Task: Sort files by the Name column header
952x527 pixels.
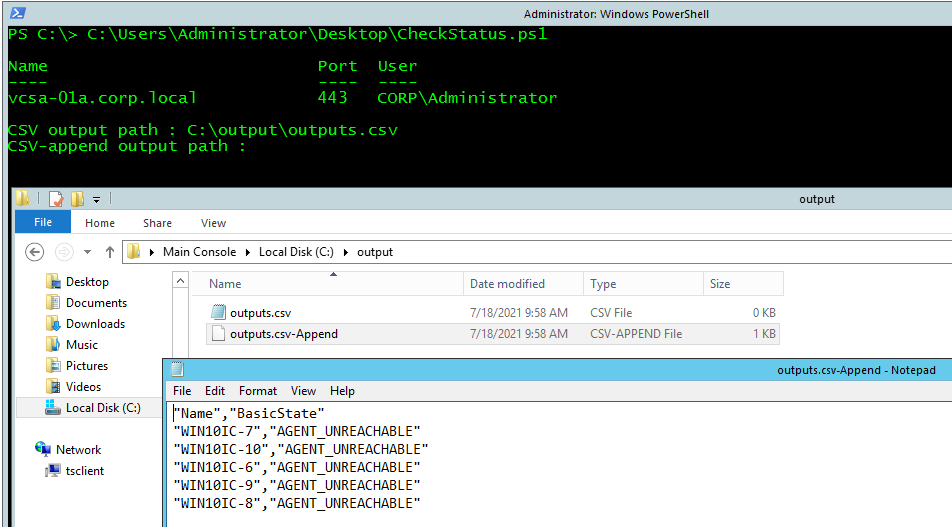Action: click(327, 284)
